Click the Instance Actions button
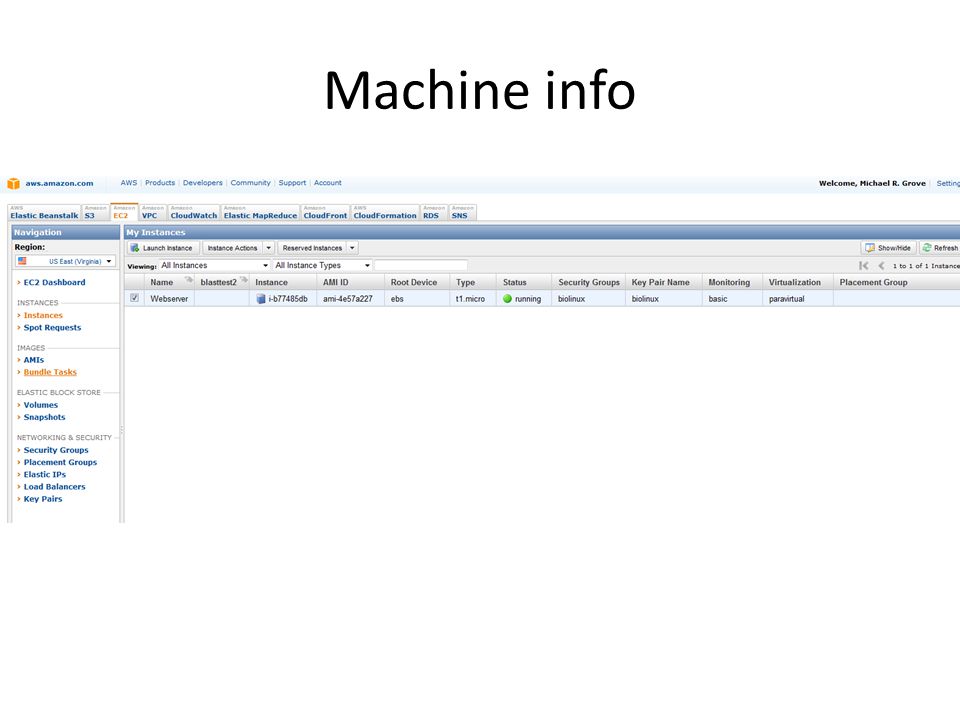This screenshot has width=960, height=720. point(233,248)
